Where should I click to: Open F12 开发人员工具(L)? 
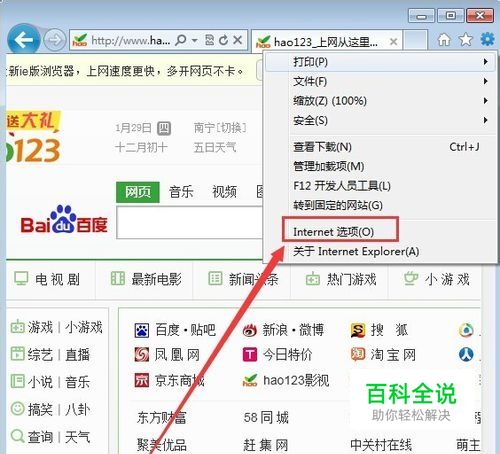[x=380, y=186]
